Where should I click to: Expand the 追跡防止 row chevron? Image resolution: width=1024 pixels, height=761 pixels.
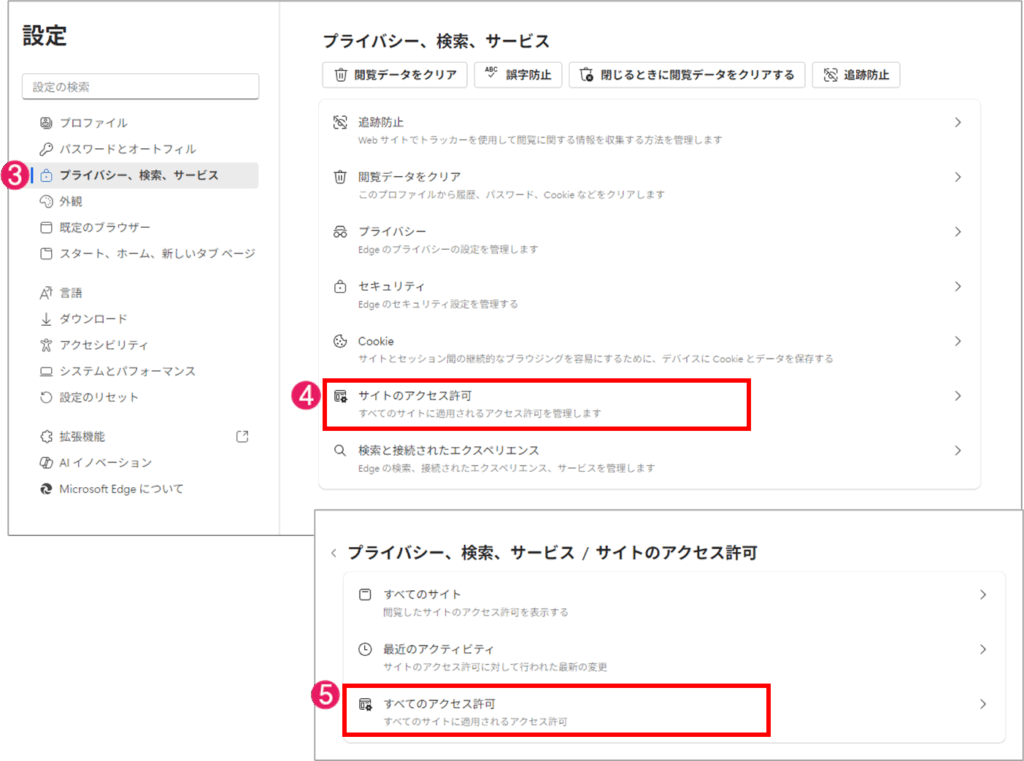click(957, 123)
